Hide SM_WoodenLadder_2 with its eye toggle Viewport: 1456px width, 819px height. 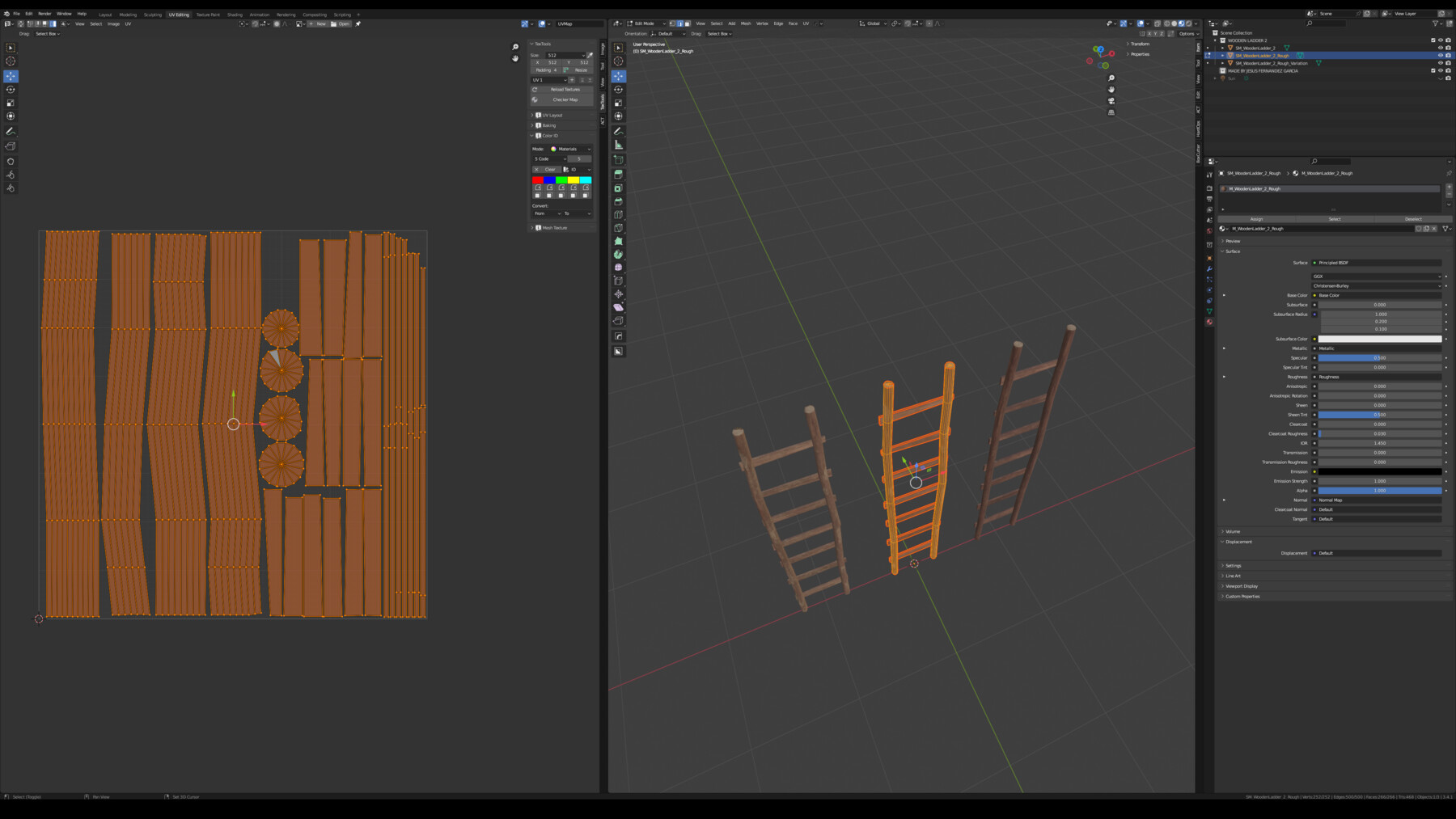(1440, 48)
